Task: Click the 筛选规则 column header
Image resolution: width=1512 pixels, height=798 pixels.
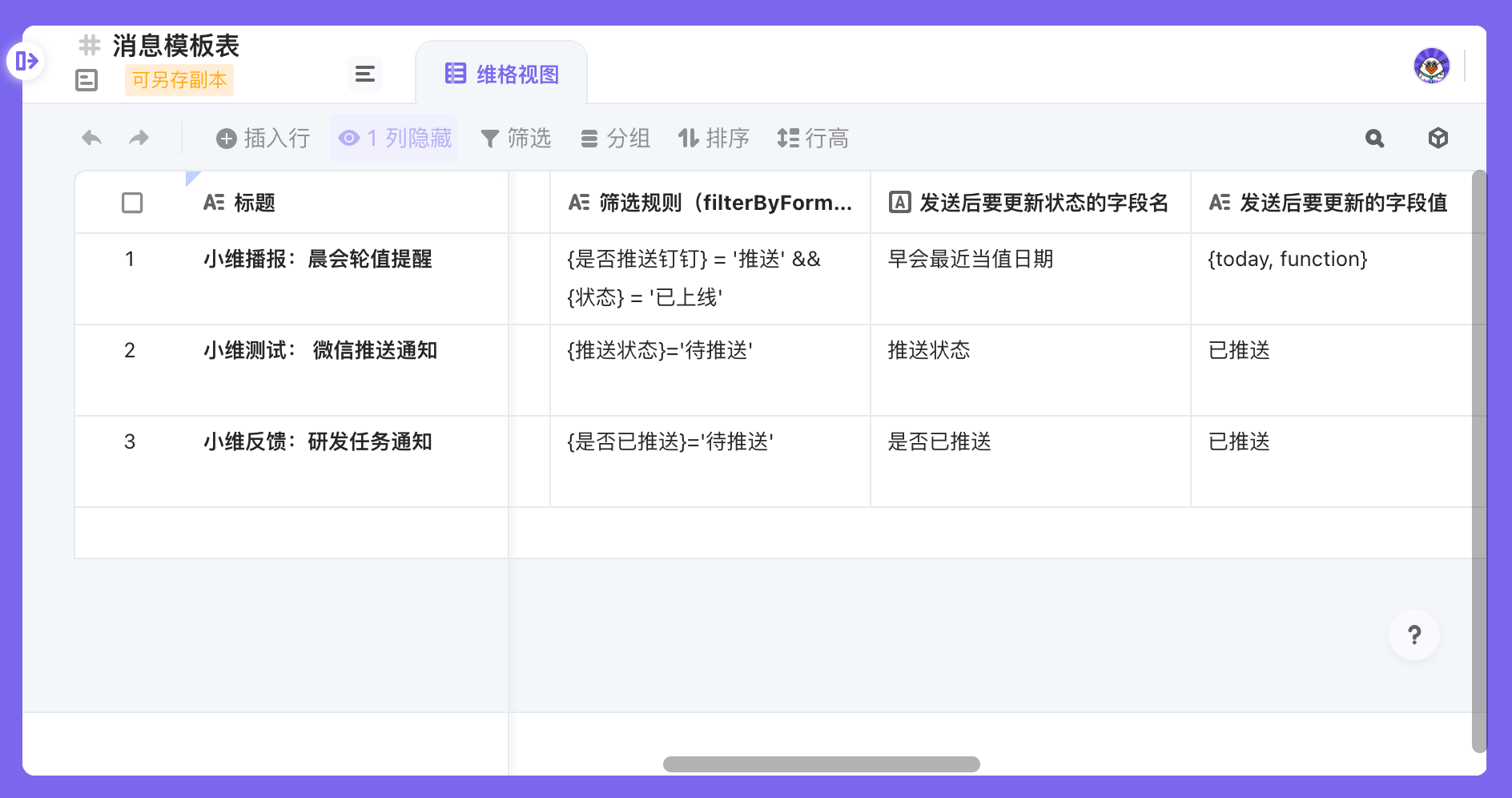Action: [x=710, y=203]
